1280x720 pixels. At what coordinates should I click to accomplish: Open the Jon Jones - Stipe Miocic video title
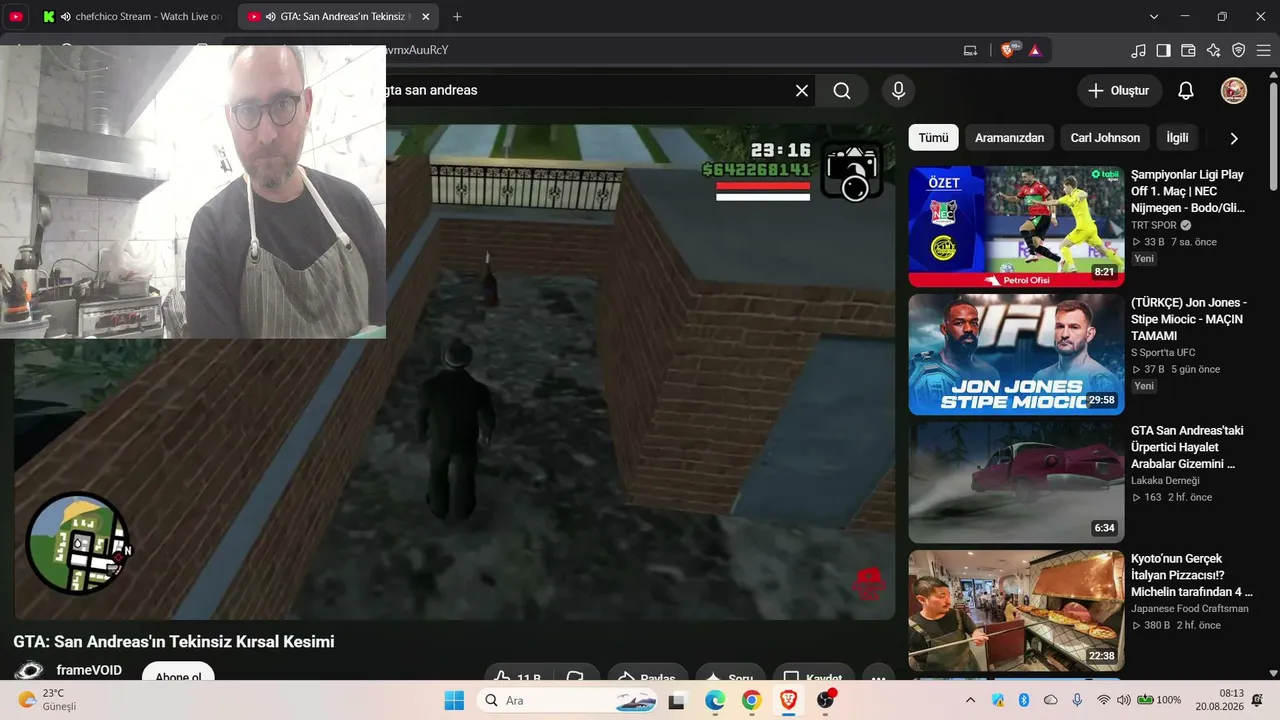click(x=1189, y=319)
